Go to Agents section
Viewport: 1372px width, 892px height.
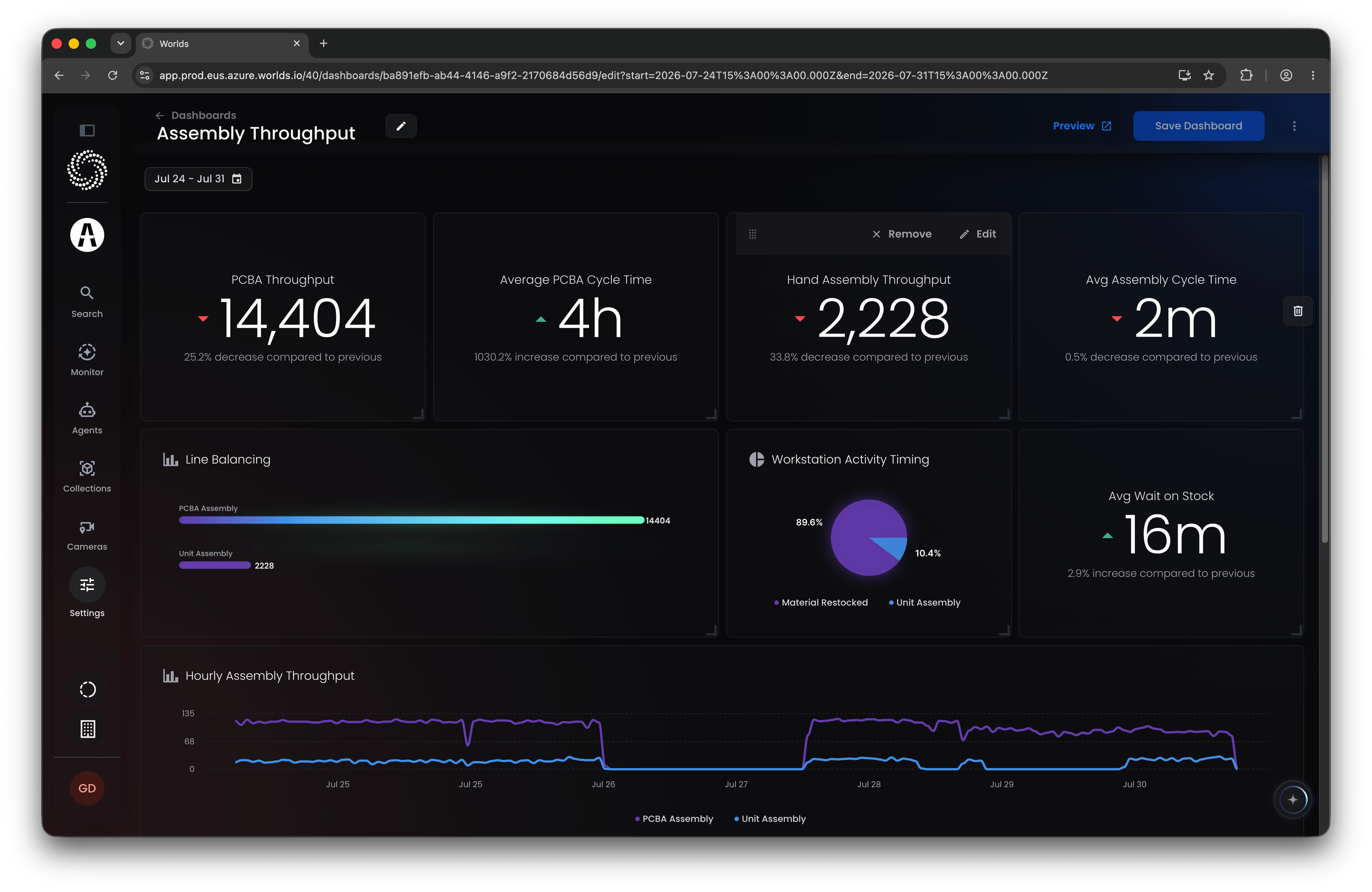tap(87, 418)
